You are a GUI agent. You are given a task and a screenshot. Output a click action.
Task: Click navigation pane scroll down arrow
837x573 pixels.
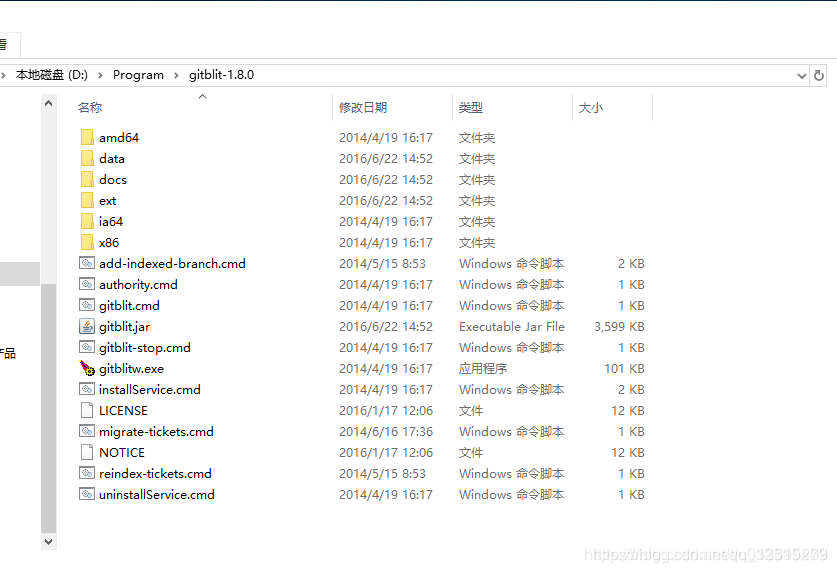[49, 541]
